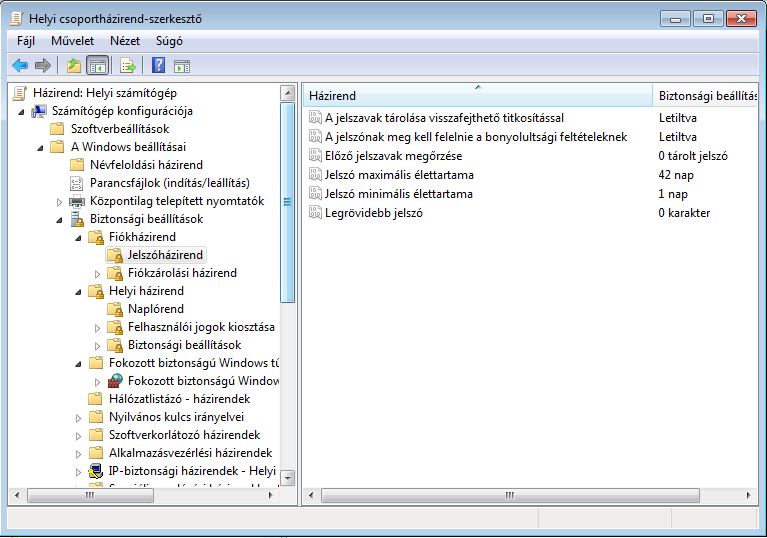Click the tree pane horizontal scrollbar thumb
The height and width of the screenshot is (538, 767).
[x=90, y=495]
